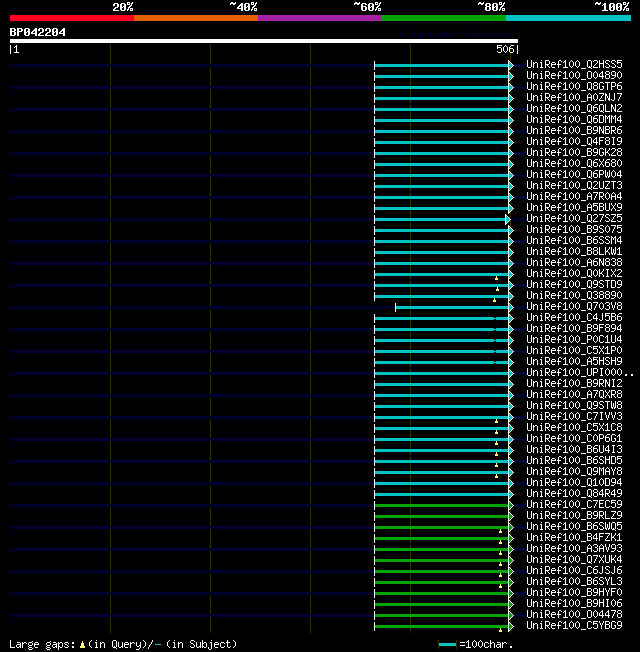Image resolution: width=640 pixels, height=652 pixels.
Task: Click the UniRef100_B4FZK1 label
Action: 574,538
